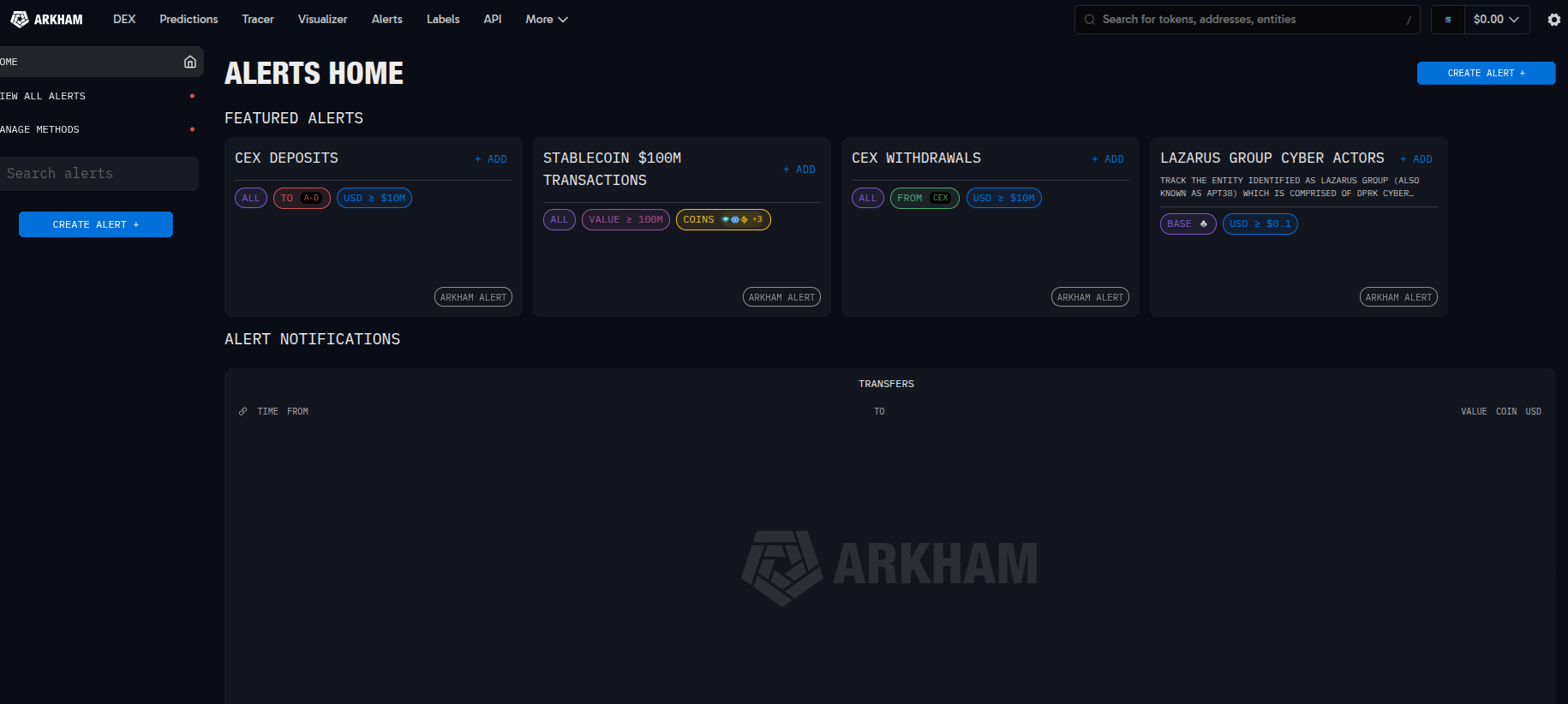Viewport: 1568px width, 704px height.
Task: Open the Tracer tool
Action: coord(258,19)
